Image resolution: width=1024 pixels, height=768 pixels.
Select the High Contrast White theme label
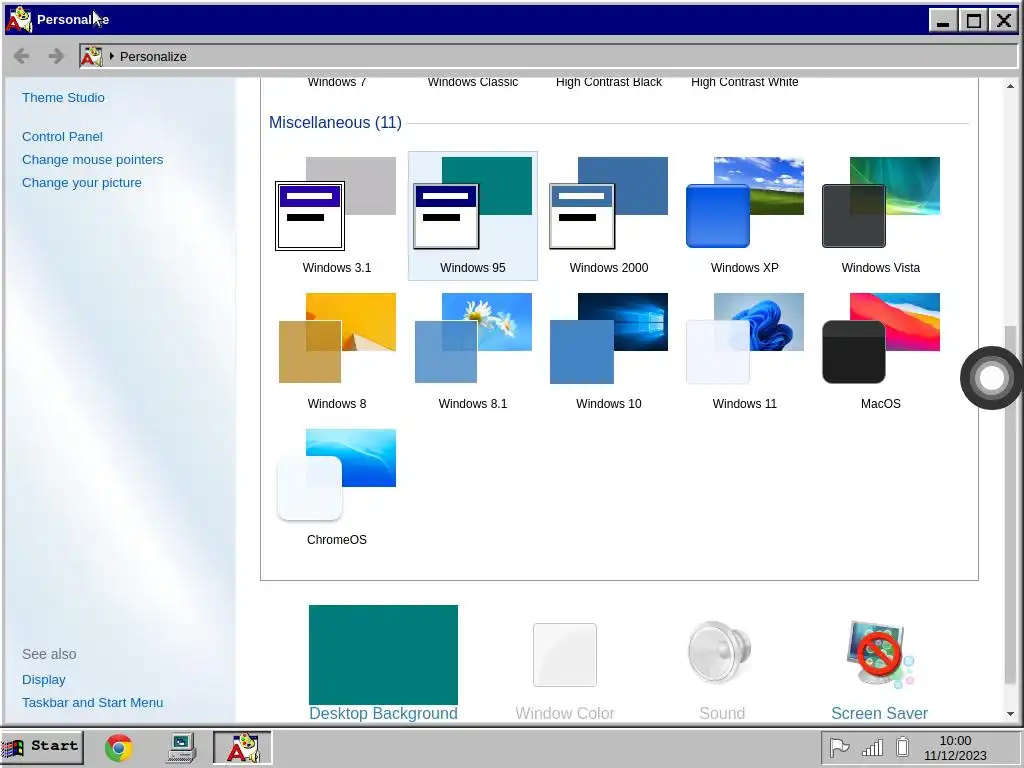click(x=744, y=82)
